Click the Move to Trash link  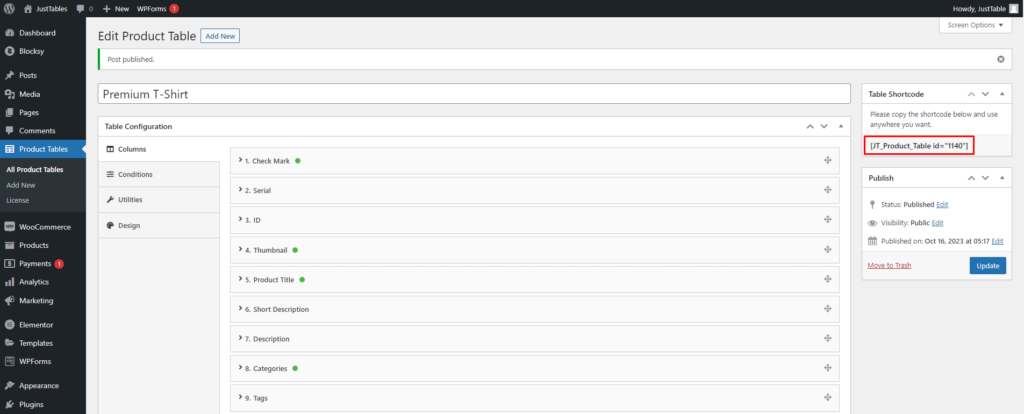click(889, 265)
